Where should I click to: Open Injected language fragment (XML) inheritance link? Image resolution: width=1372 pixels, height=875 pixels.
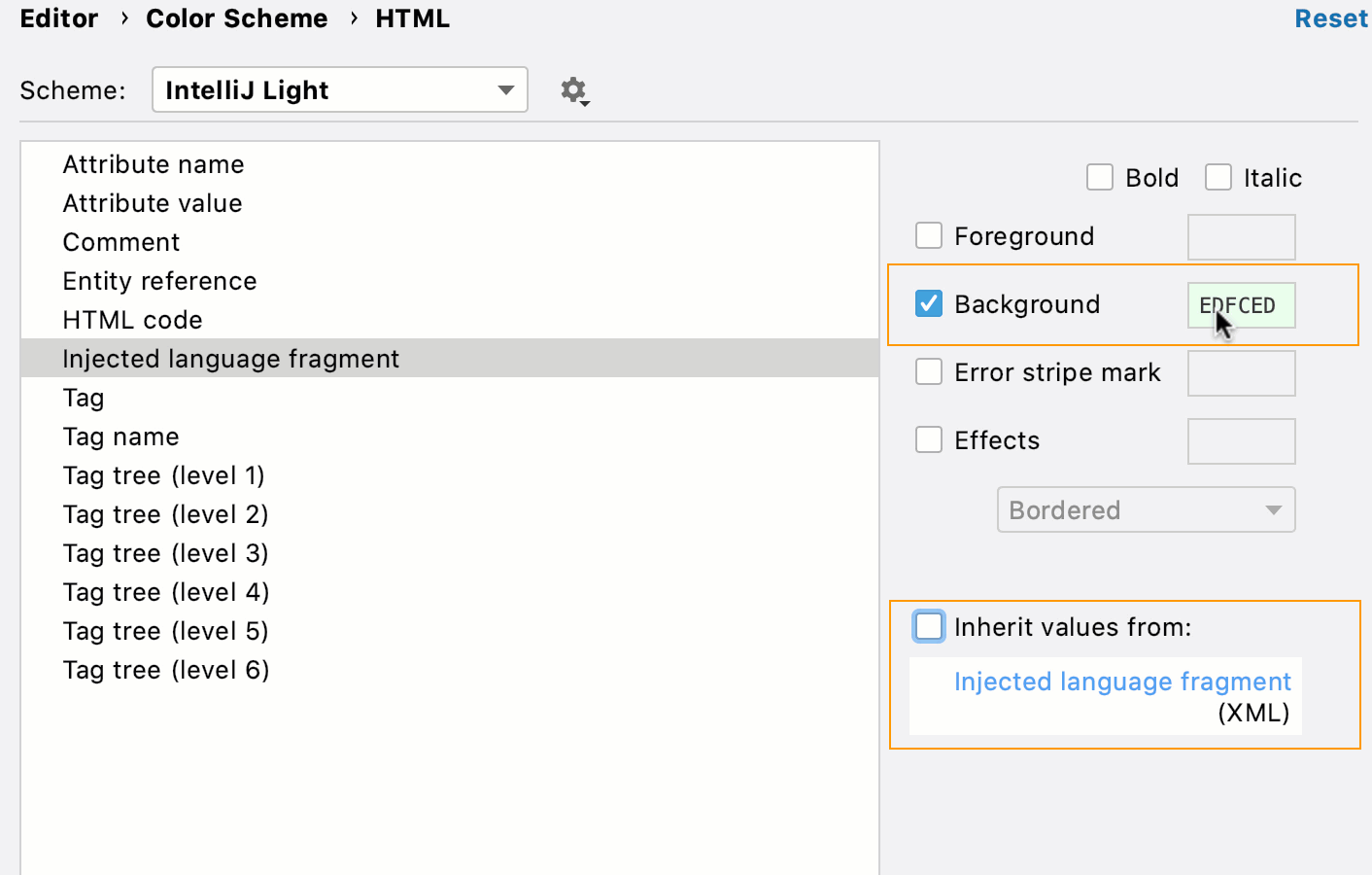tap(1123, 682)
